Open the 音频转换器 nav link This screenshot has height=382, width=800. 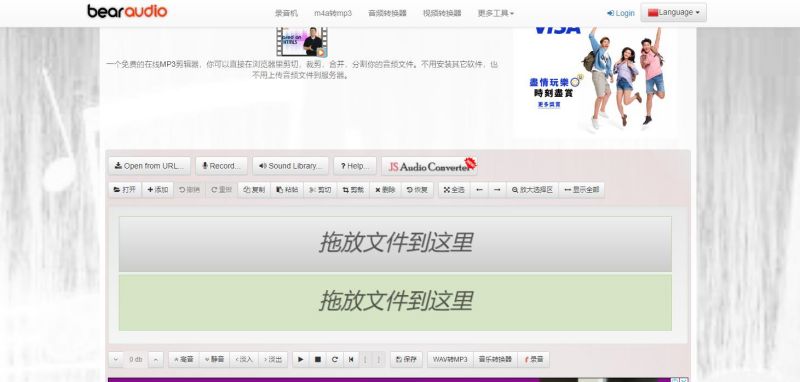coord(387,13)
